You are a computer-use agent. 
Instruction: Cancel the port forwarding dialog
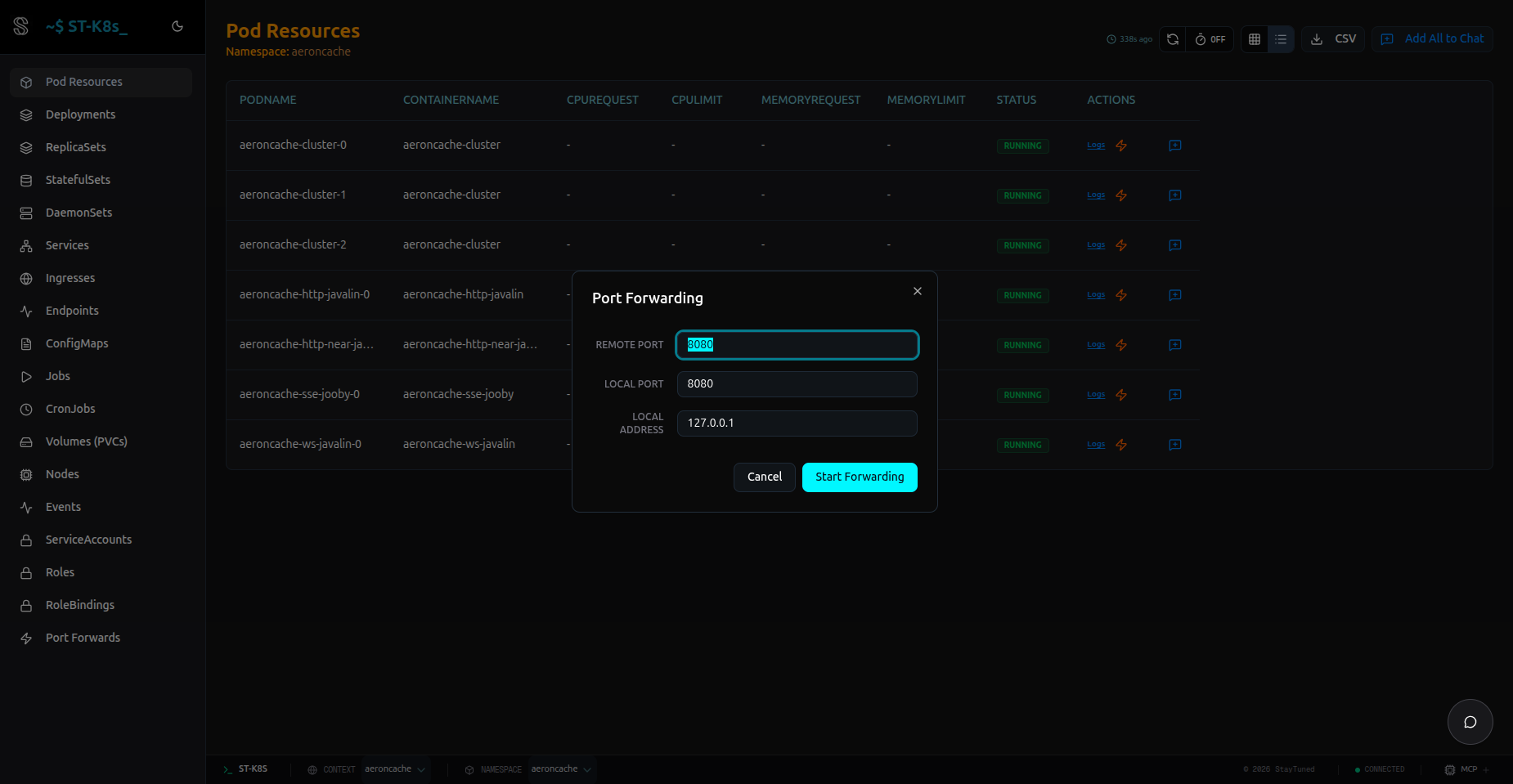(x=765, y=477)
